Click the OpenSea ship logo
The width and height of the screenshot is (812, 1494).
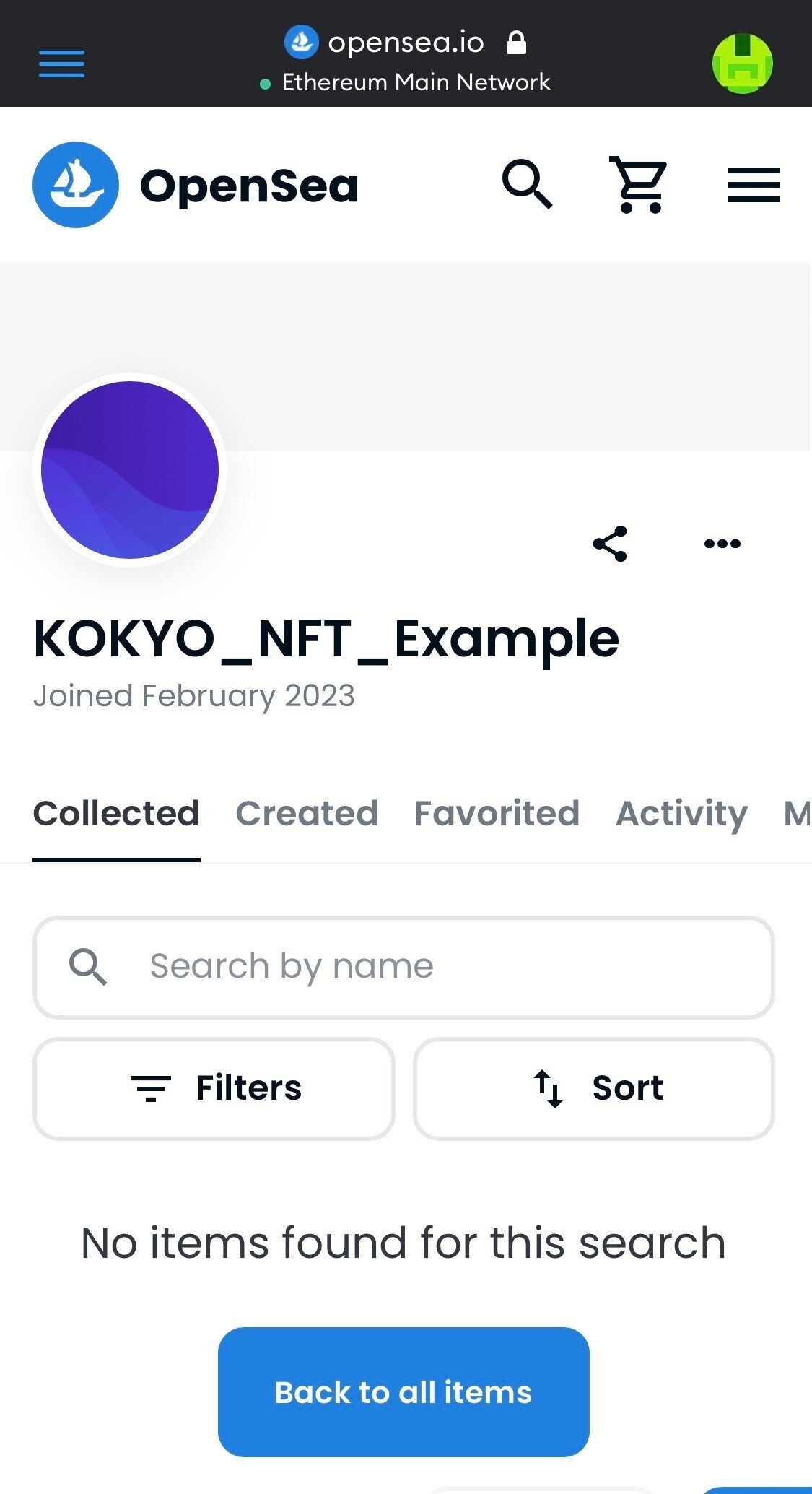[x=76, y=185]
